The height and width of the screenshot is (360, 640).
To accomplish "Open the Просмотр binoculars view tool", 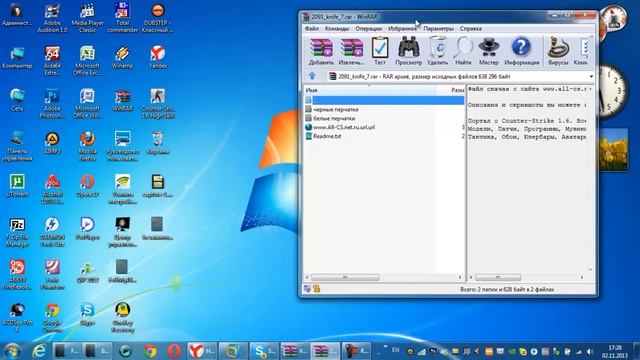I will [x=408, y=51].
